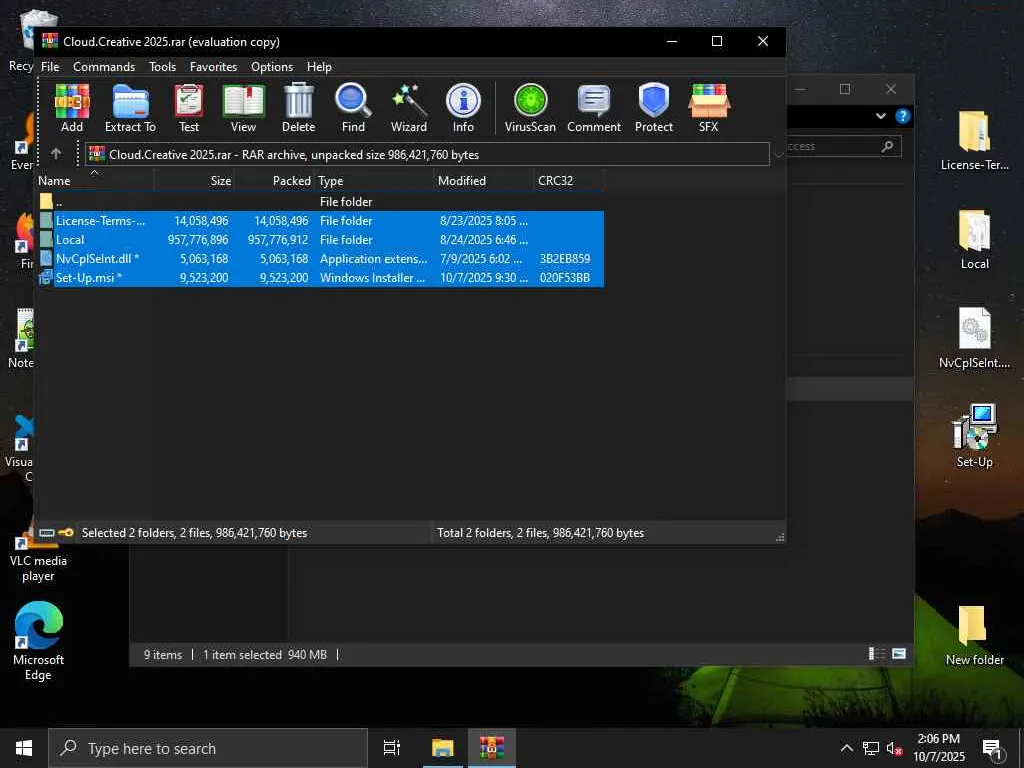Image resolution: width=1024 pixels, height=768 pixels.
Task: Create SFX archive icon
Action: 709,108
